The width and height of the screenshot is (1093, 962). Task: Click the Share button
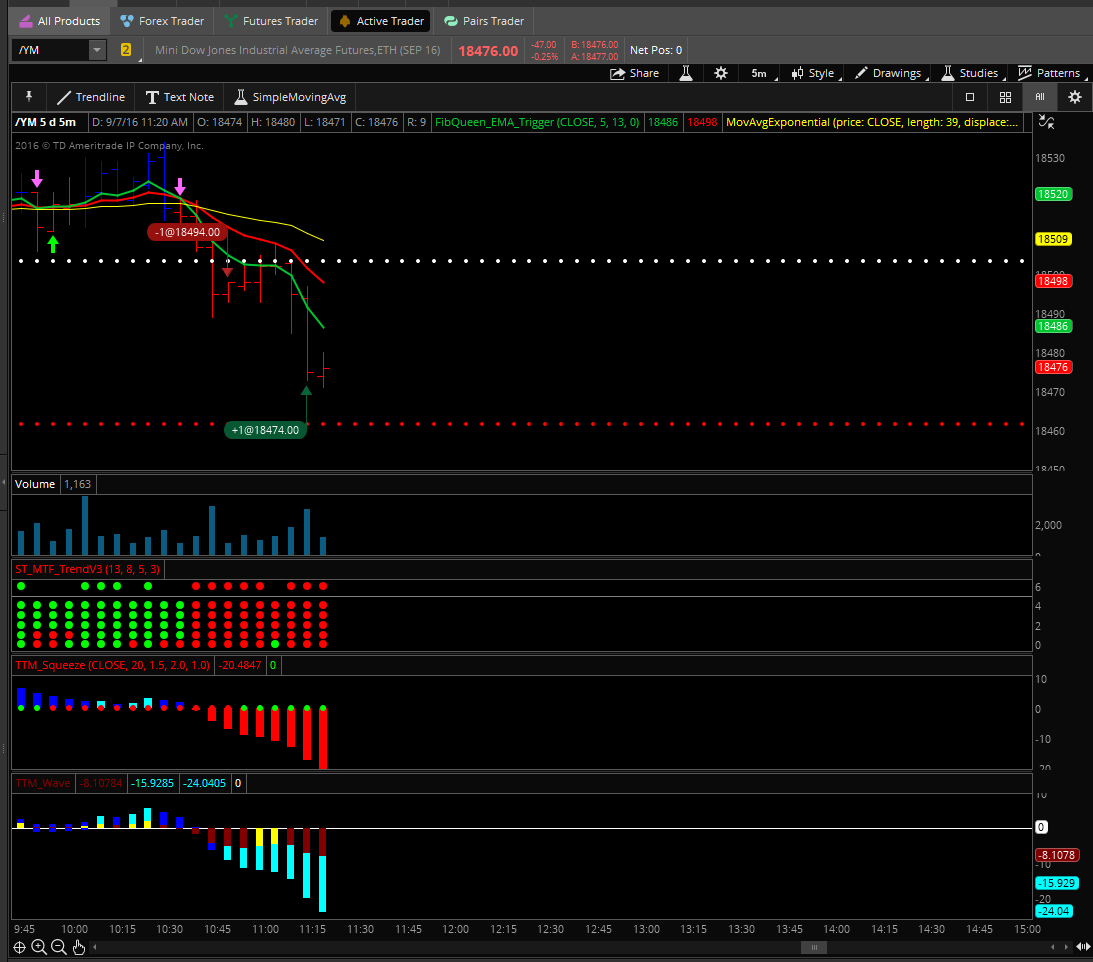click(x=634, y=73)
